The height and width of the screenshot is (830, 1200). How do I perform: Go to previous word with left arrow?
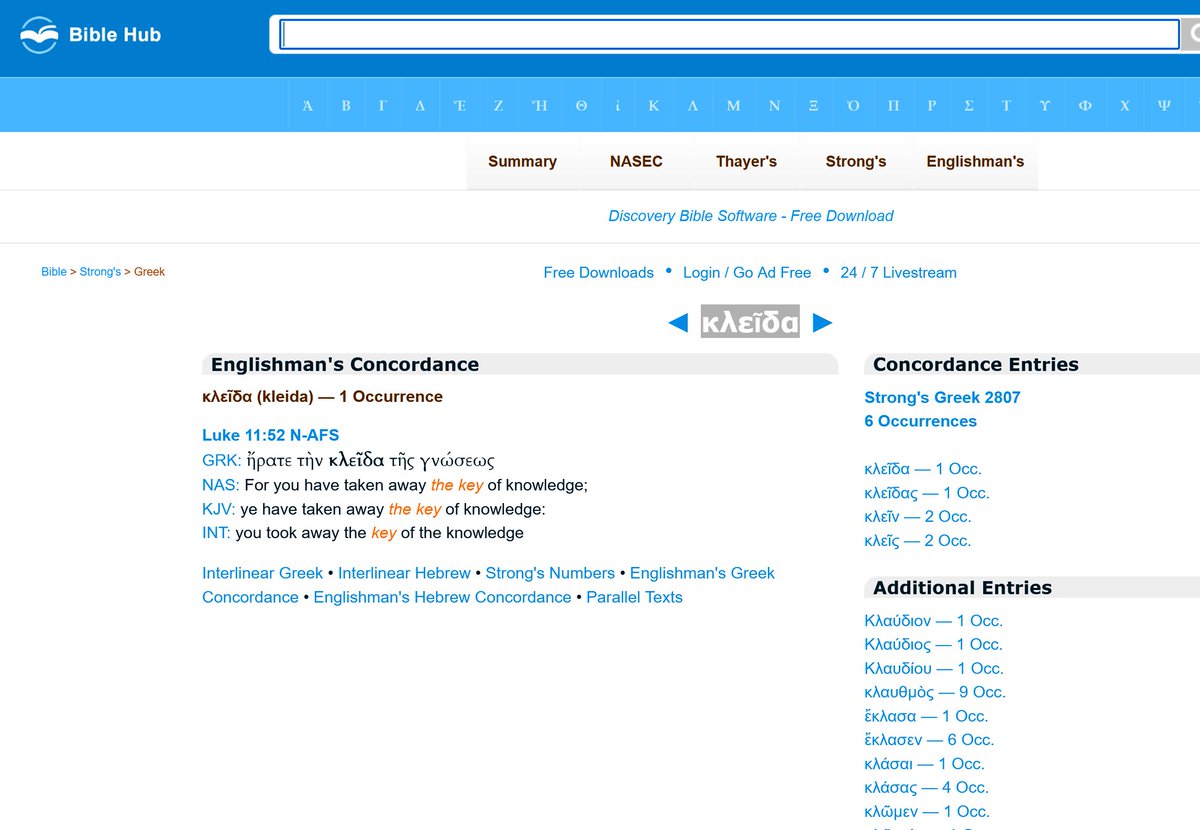click(x=678, y=322)
